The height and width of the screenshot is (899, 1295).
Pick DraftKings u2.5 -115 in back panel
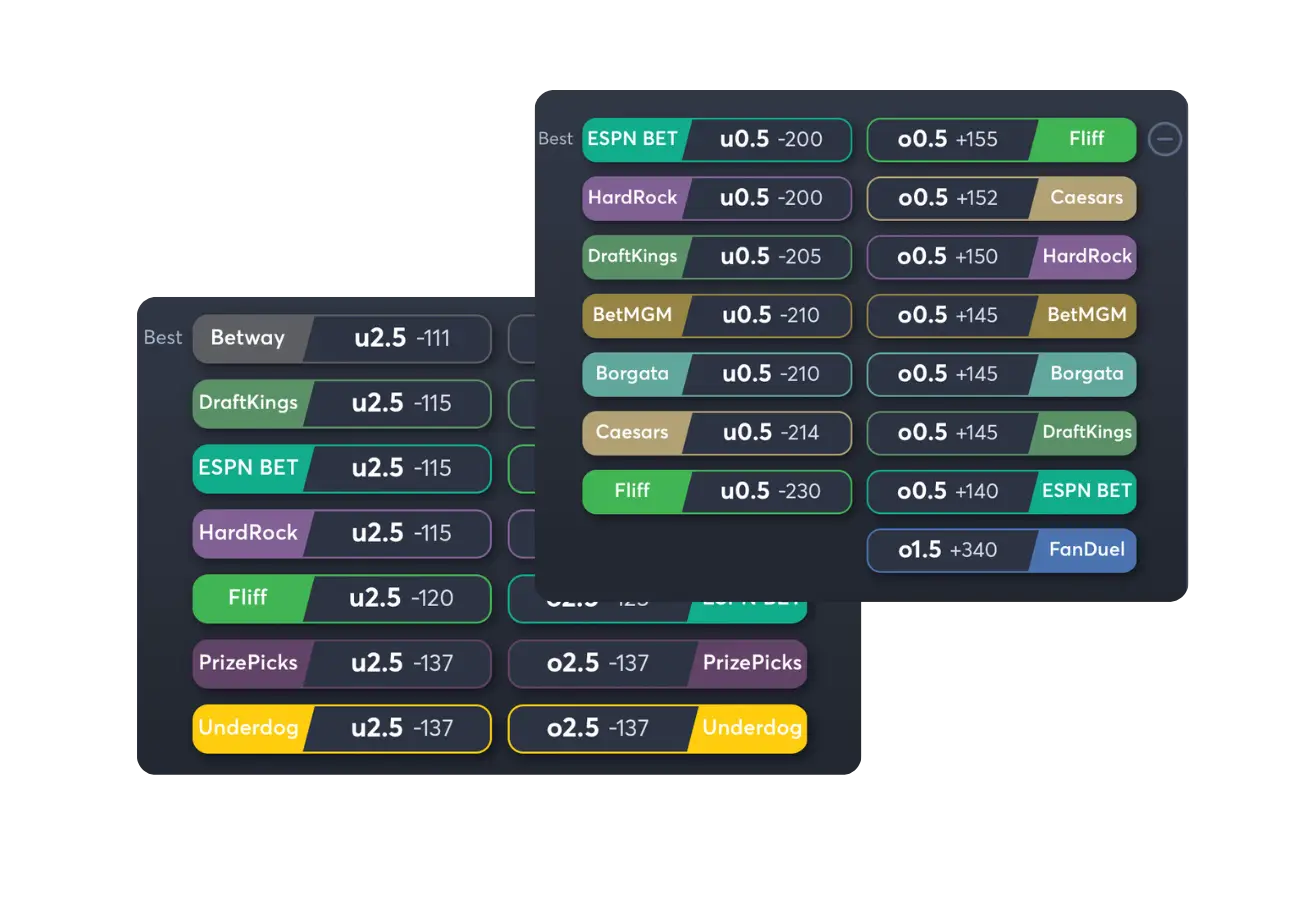(x=342, y=403)
